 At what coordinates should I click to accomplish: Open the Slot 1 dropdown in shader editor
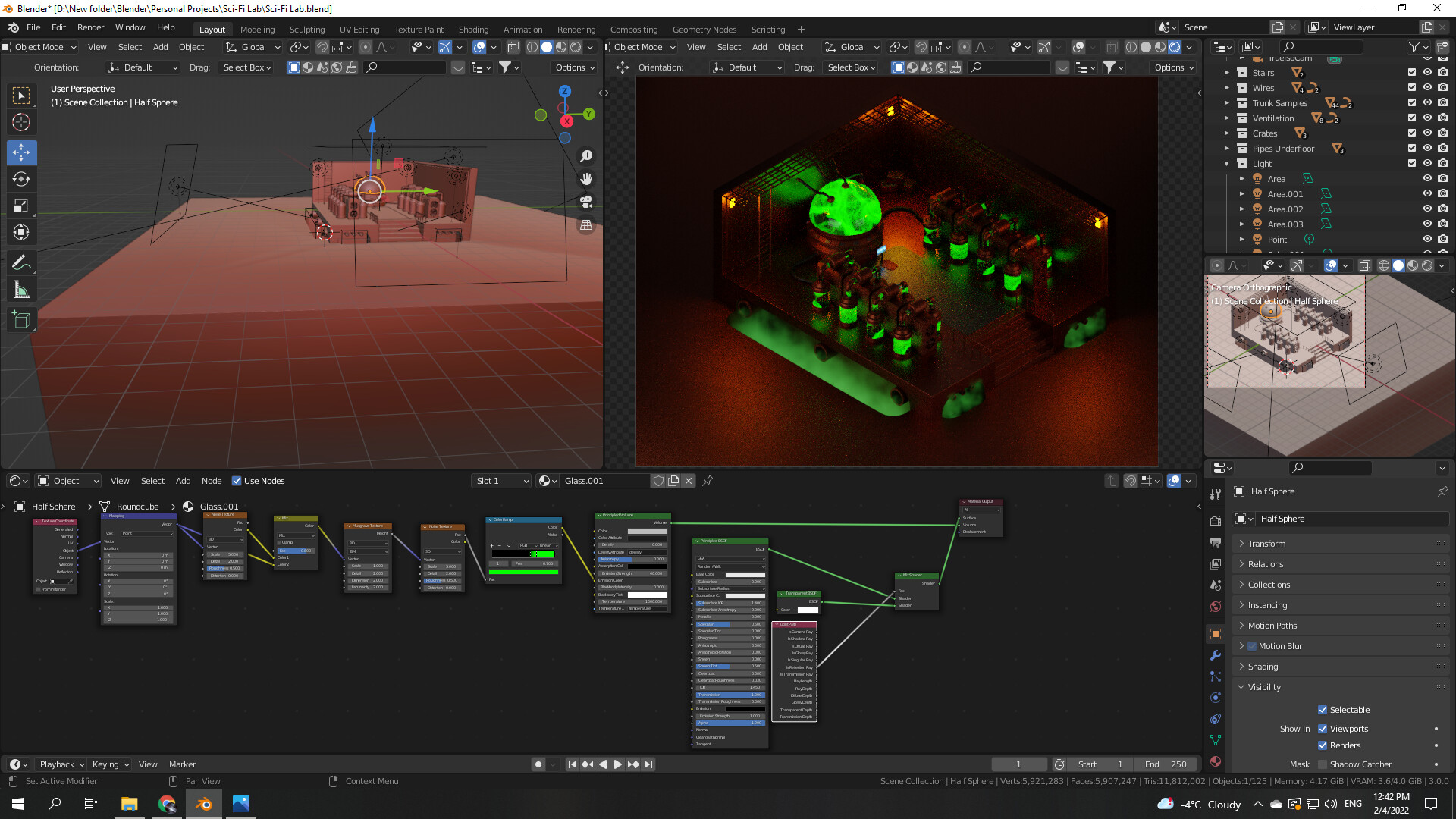coord(500,481)
